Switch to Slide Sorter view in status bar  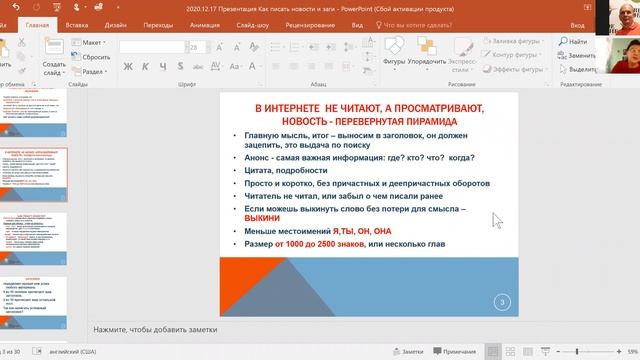pos(510,351)
